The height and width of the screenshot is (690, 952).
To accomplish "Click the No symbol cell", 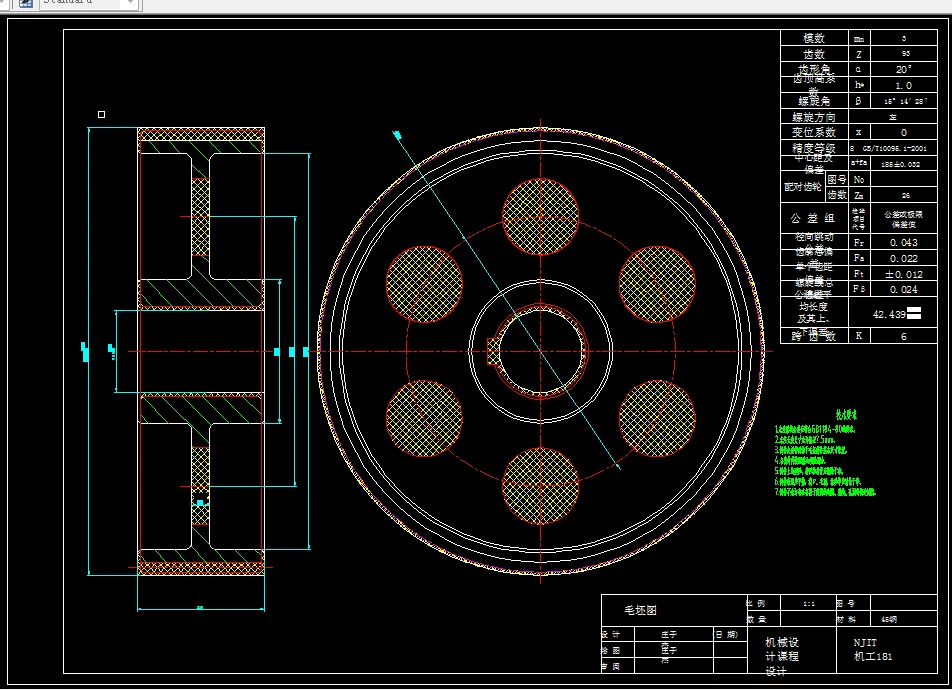I will (858, 180).
